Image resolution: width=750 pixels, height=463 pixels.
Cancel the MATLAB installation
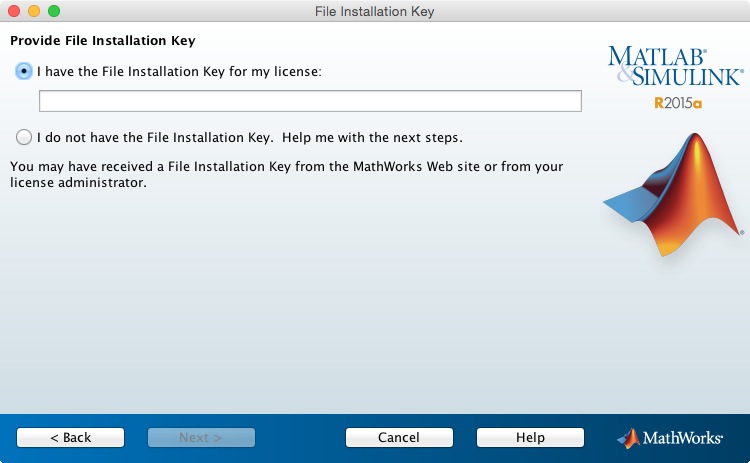(x=399, y=437)
